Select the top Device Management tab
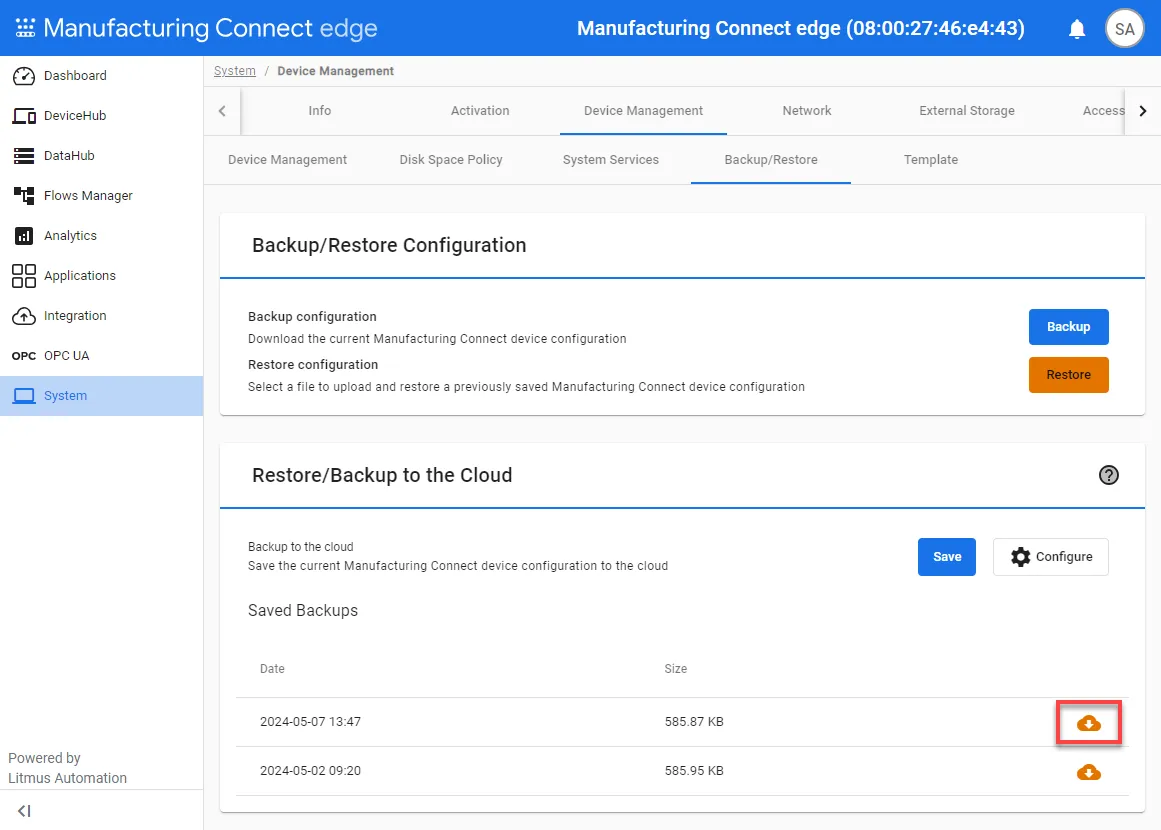 (643, 110)
